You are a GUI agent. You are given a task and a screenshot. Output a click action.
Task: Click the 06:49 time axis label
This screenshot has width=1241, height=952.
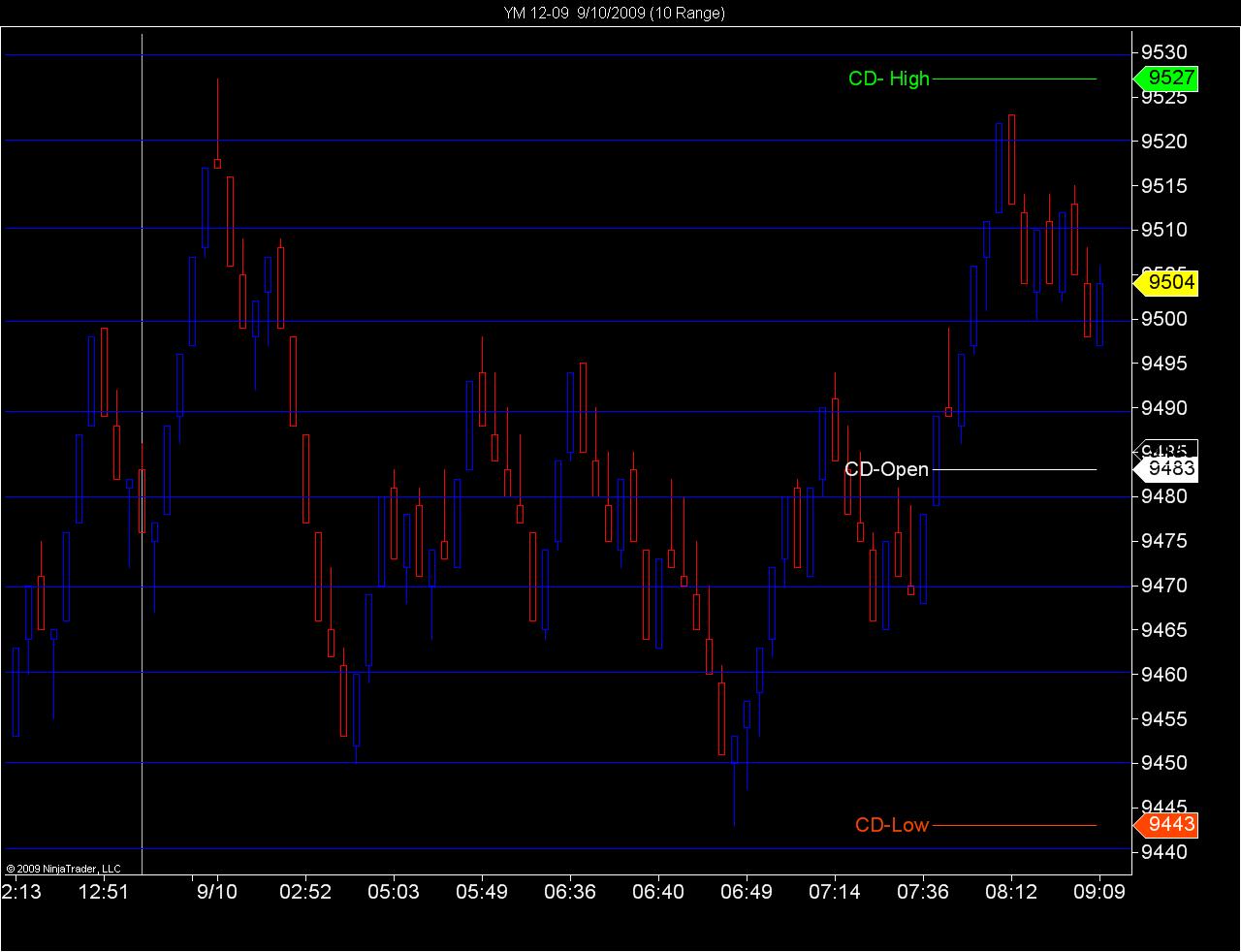tap(747, 891)
